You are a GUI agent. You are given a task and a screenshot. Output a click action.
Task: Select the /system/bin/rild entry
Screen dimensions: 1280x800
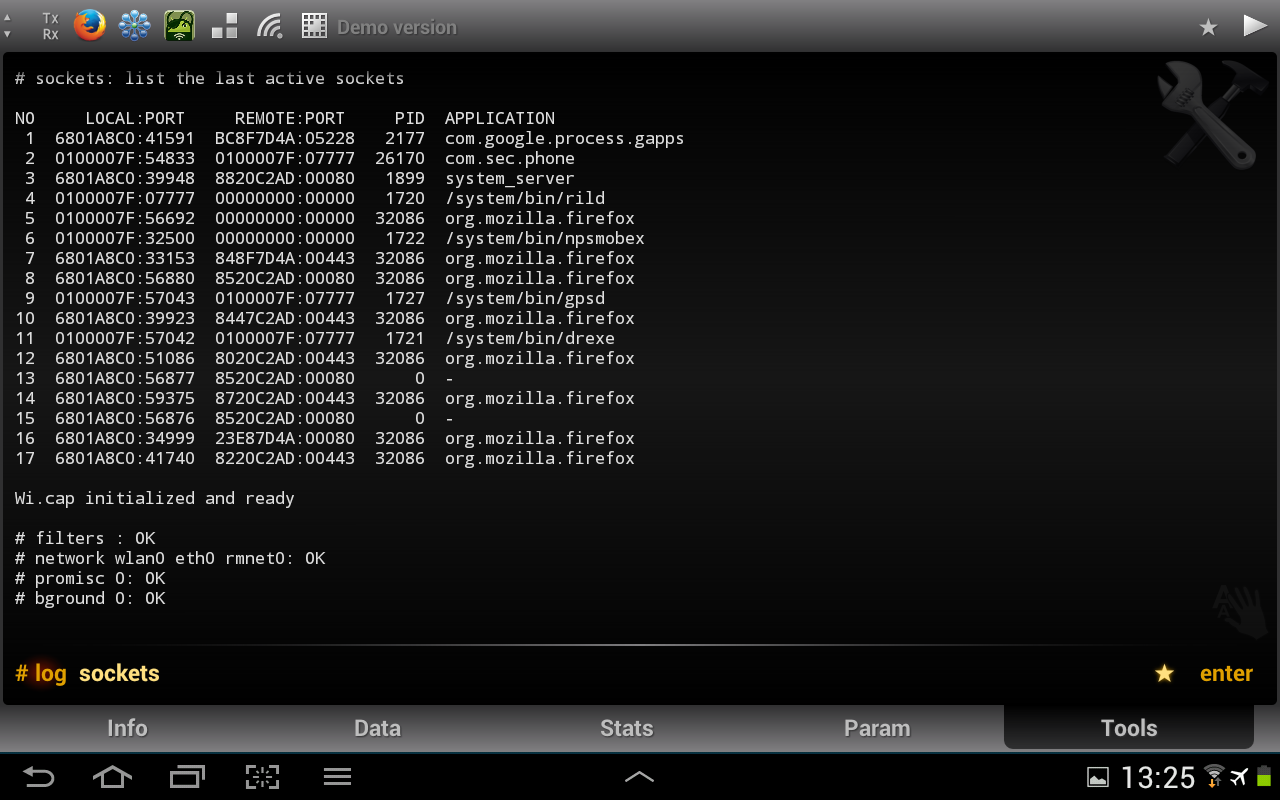(525, 198)
